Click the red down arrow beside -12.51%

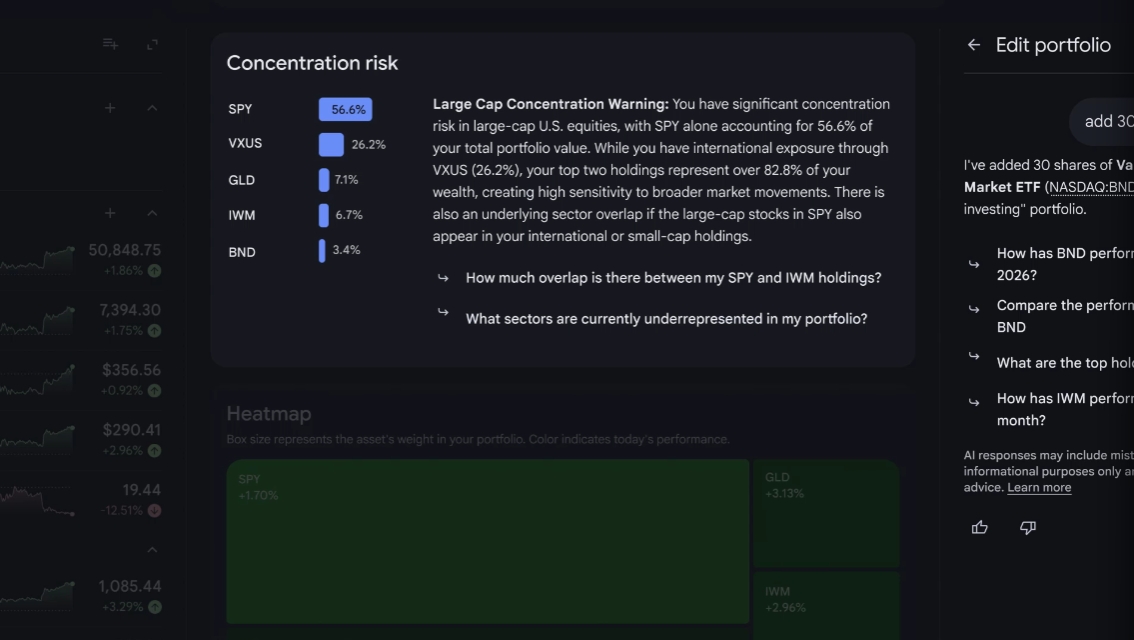coord(154,510)
